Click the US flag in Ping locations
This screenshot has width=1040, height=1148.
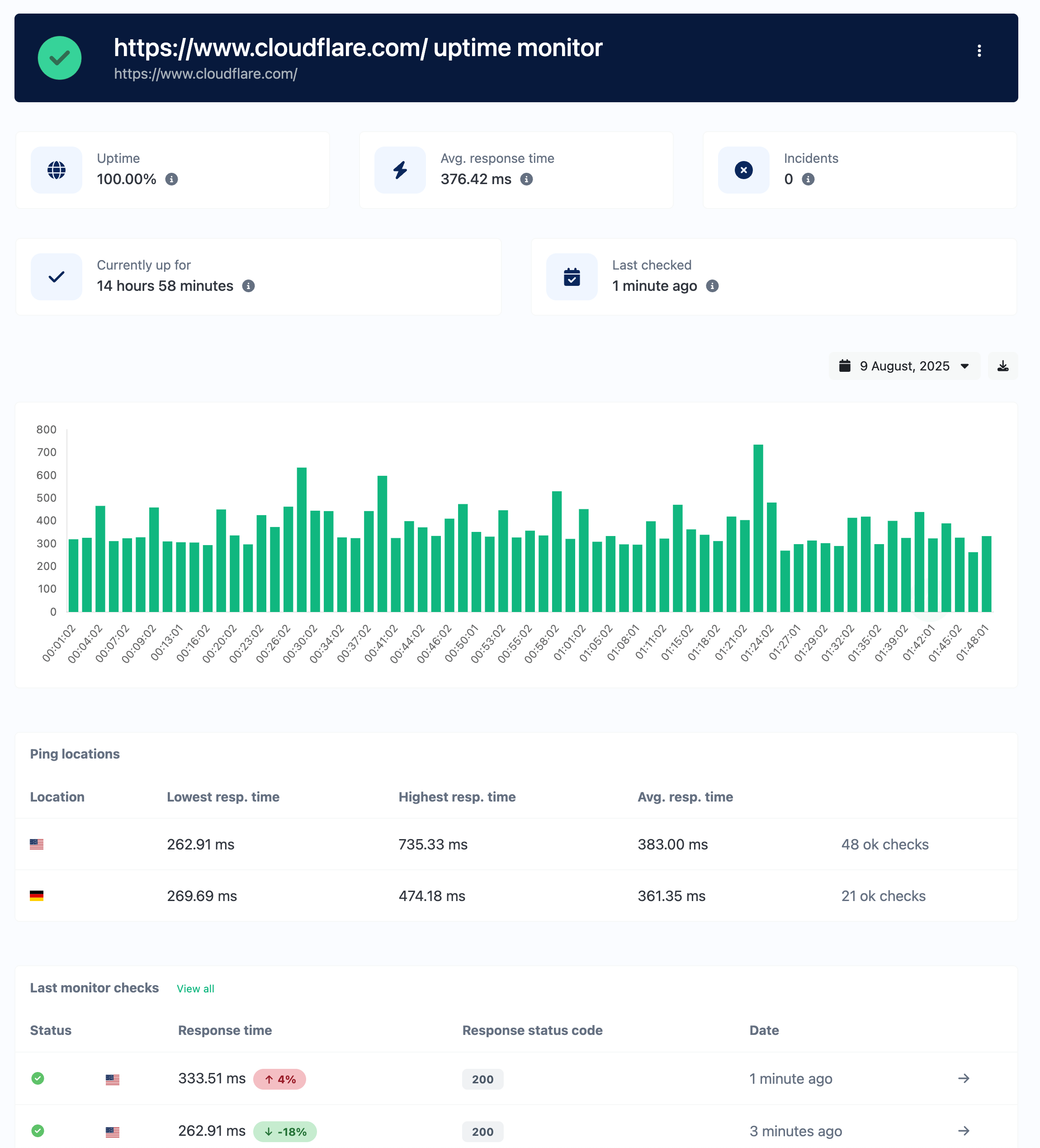(37, 844)
